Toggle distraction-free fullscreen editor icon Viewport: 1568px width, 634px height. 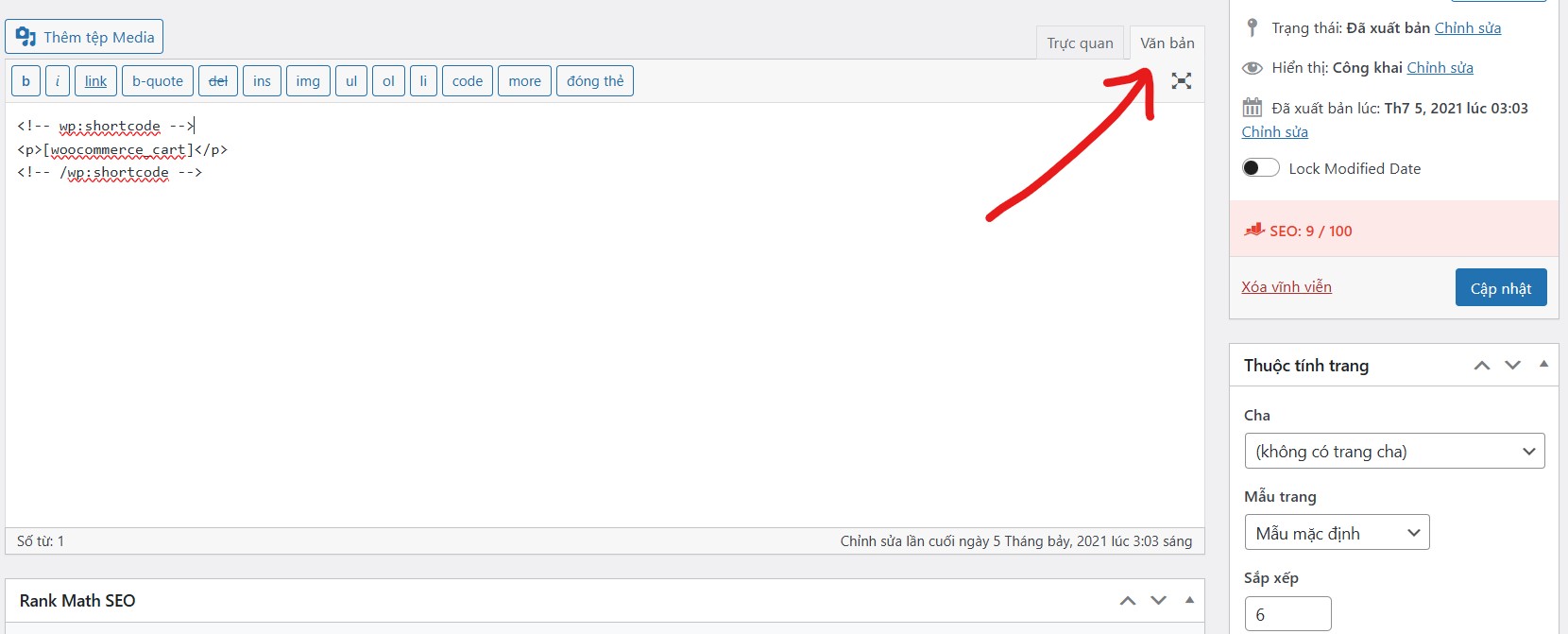click(1181, 81)
